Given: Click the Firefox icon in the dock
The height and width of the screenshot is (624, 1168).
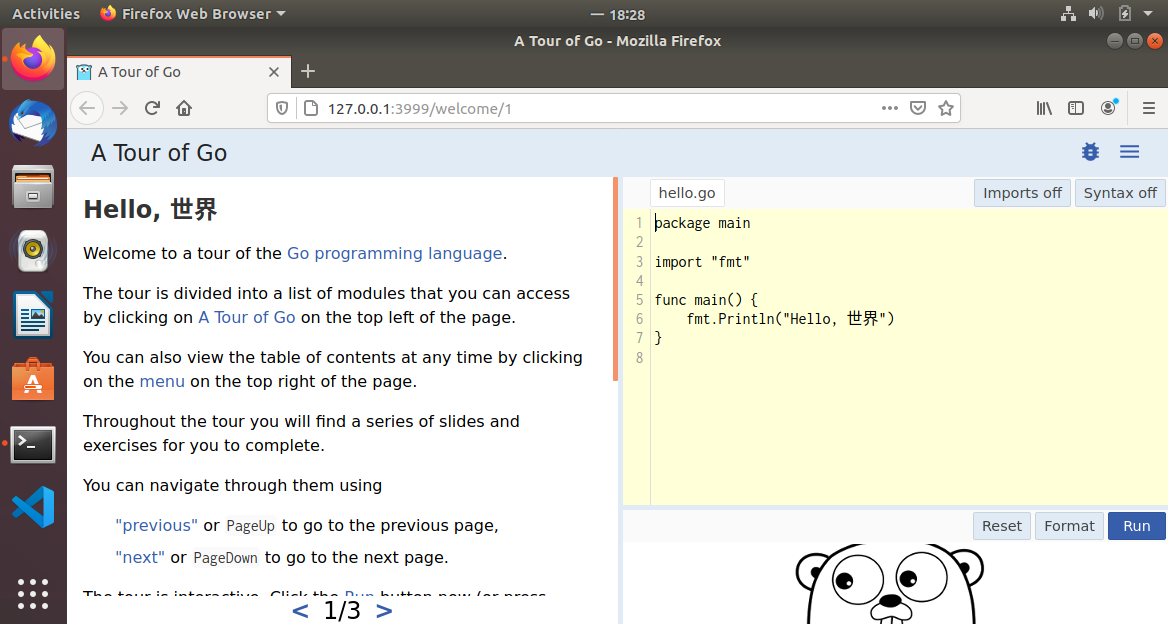Looking at the screenshot, I should click(x=33, y=59).
